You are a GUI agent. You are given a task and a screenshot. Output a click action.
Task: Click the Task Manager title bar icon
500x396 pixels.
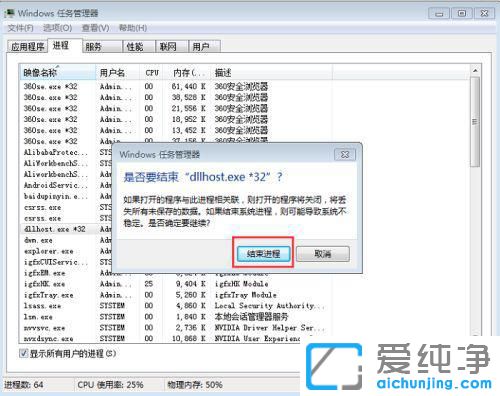9,13
